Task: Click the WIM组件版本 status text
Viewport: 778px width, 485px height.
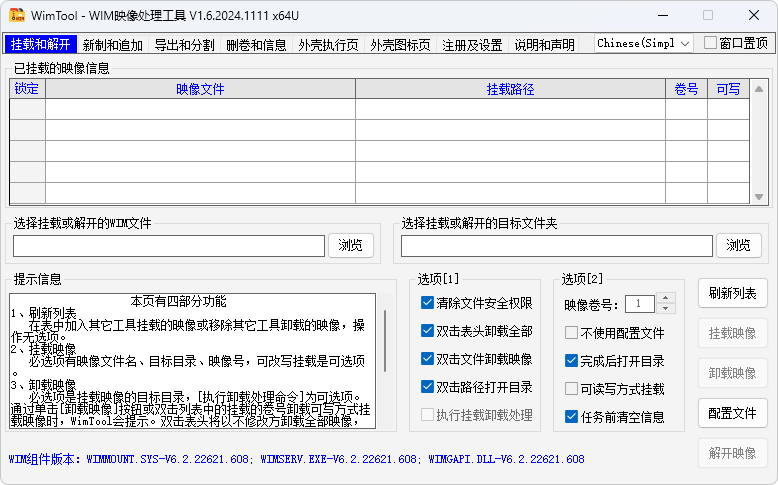Action: [296, 459]
